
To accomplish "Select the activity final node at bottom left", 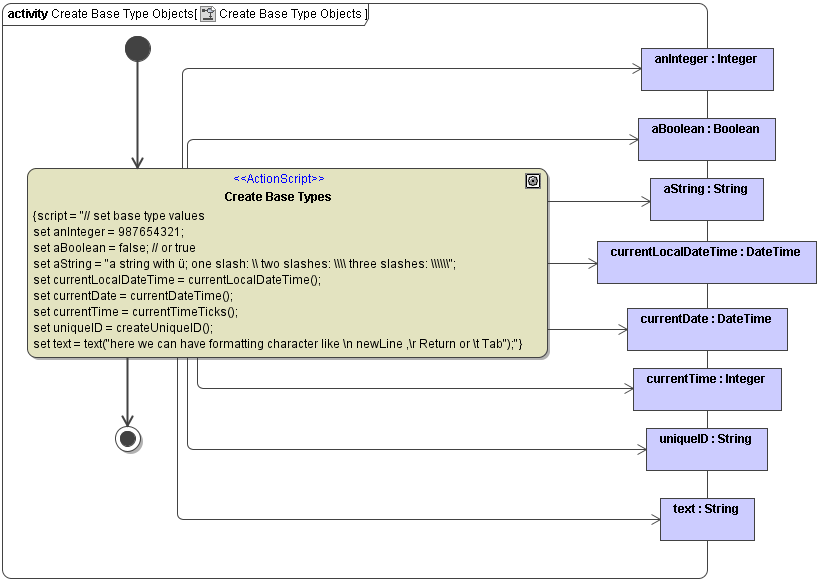I will point(127,437).
